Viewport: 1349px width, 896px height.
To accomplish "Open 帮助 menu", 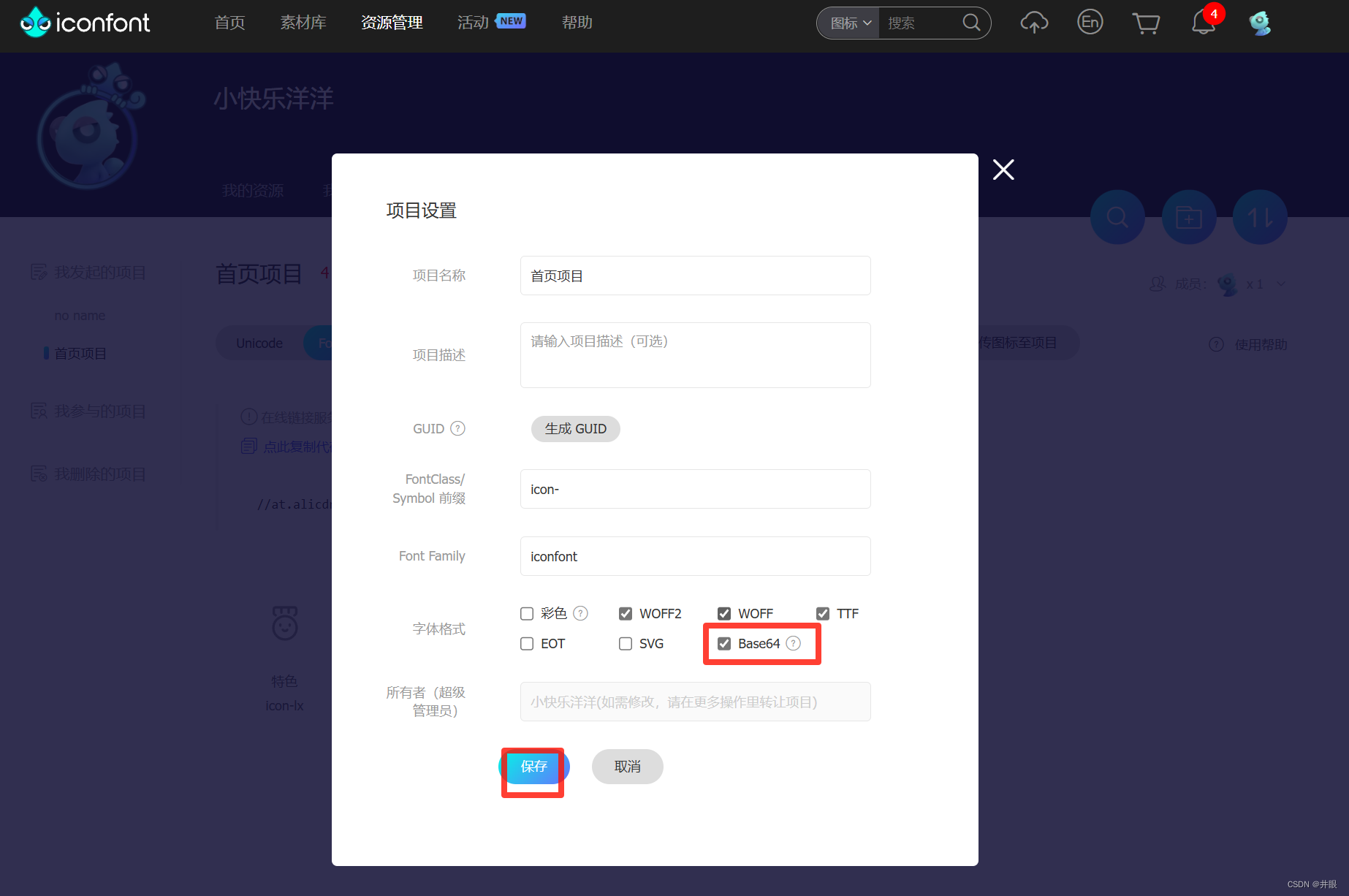I will 577,23.
